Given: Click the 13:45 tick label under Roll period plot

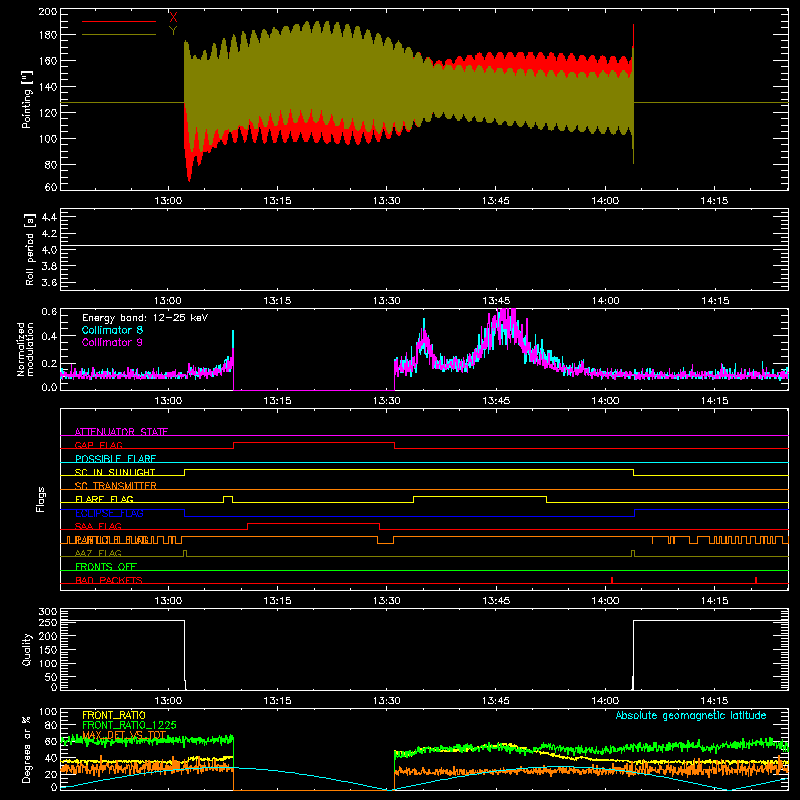Looking at the screenshot, I should click(x=496, y=301).
